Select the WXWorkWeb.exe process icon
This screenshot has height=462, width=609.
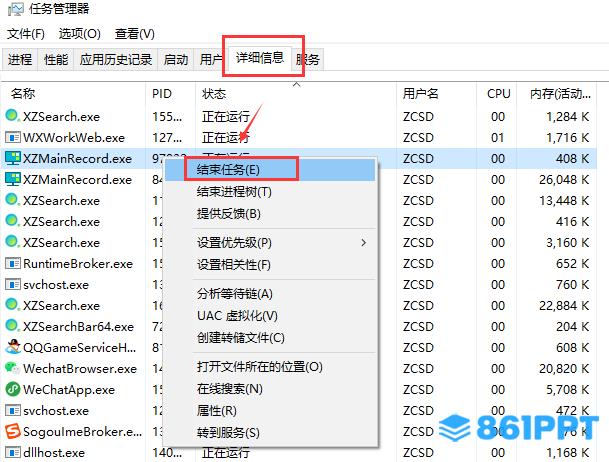click(x=12, y=137)
